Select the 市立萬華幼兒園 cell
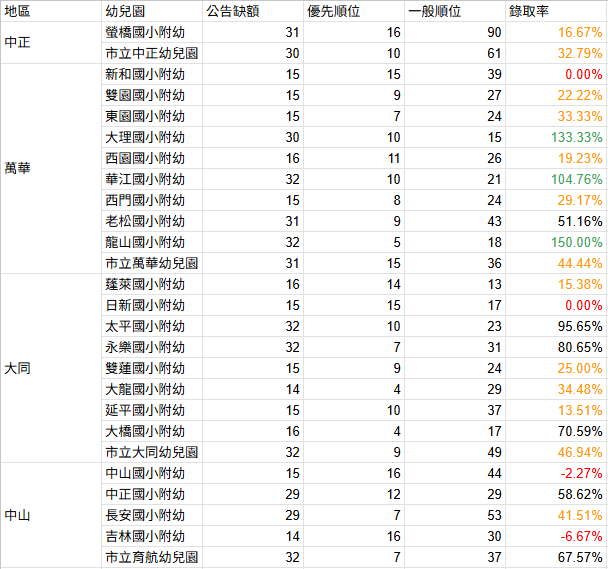Image resolution: width=608 pixels, height=569 pixels. [152, 263]
